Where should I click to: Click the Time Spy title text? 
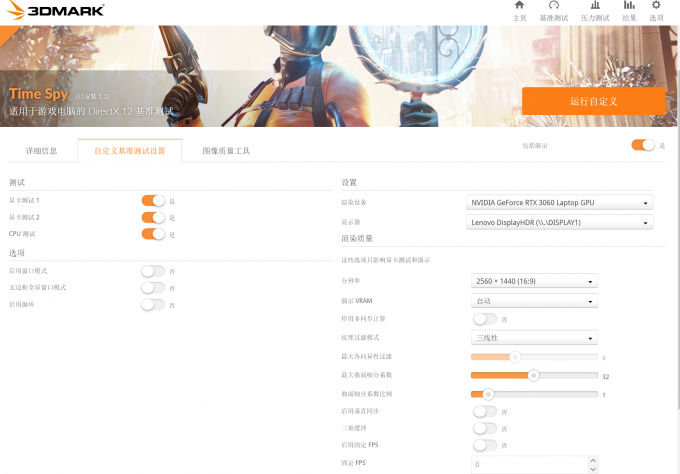point(39,94)
